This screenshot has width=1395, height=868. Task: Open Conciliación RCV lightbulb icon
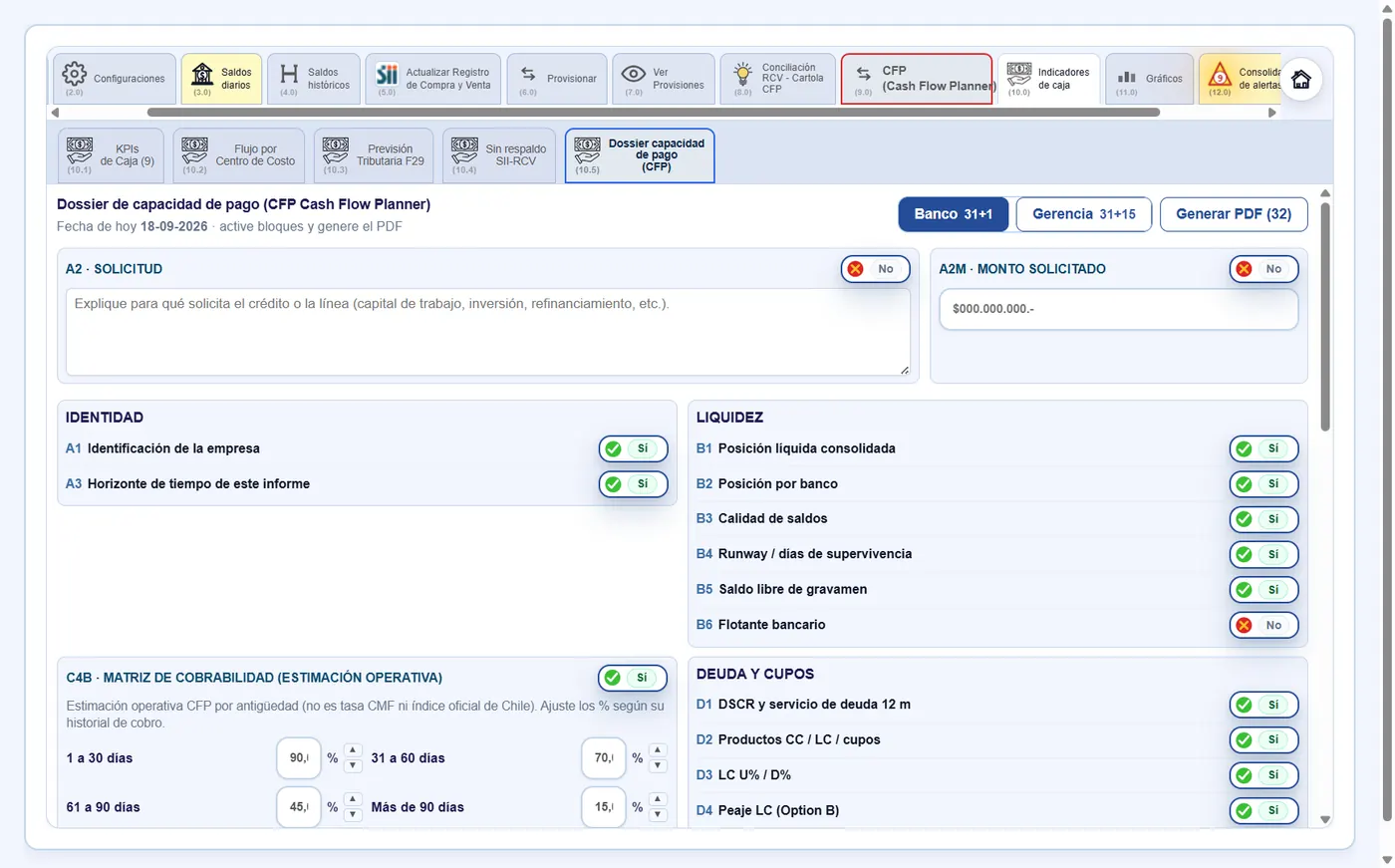coord(742,74)
